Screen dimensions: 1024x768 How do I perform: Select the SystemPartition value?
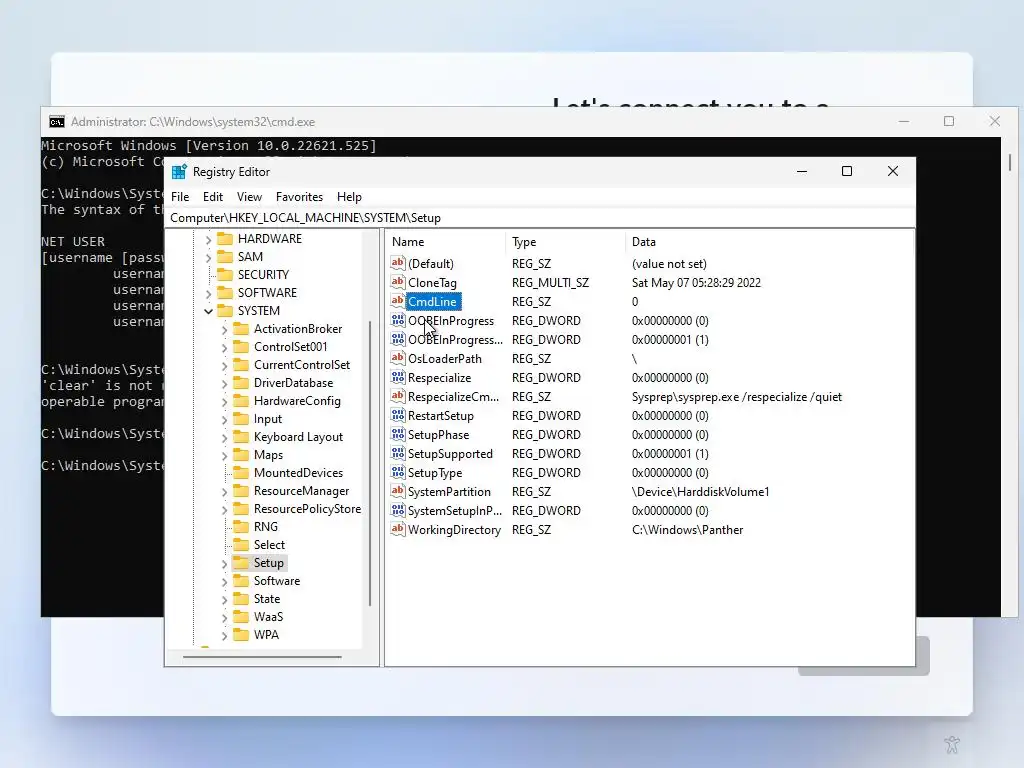[449, 491]
